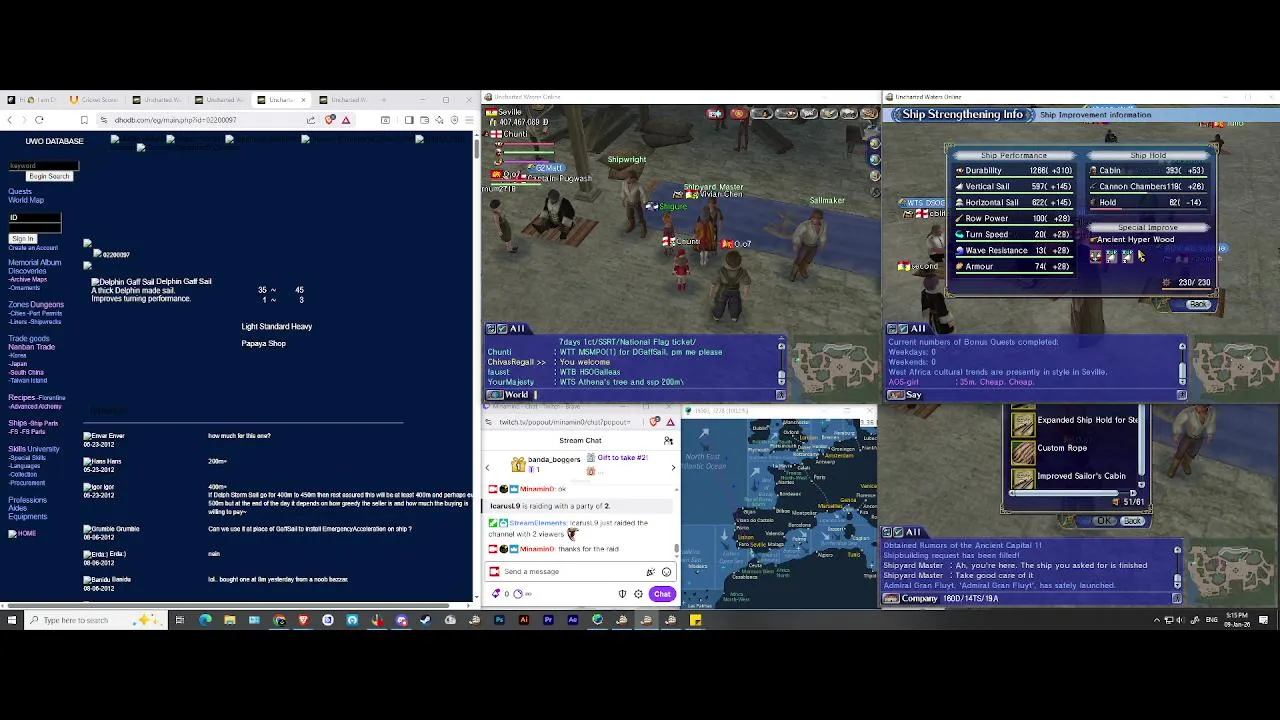
Task: Open Illustrator from the taskbar
Action: click(524, 620)
